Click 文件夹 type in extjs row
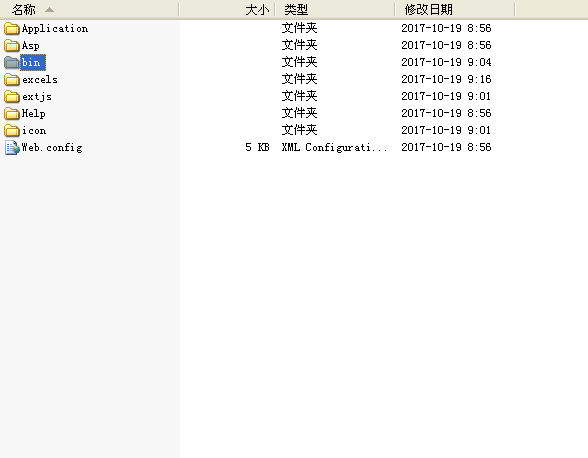 (x=300, y=96)
